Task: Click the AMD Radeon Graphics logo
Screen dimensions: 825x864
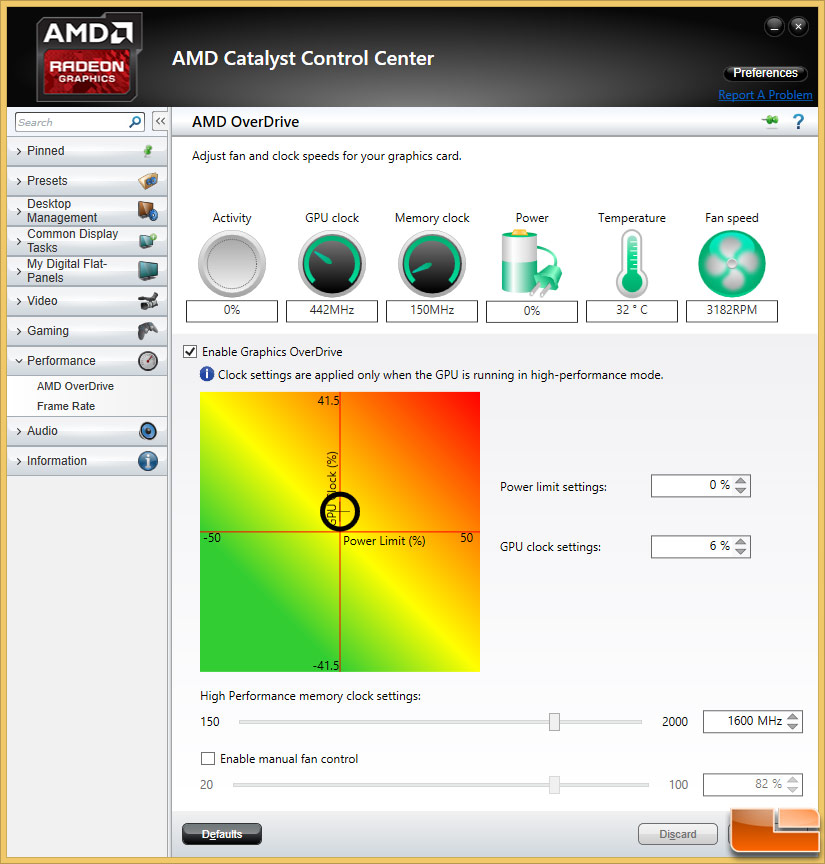Action: [x=87, y=57]
